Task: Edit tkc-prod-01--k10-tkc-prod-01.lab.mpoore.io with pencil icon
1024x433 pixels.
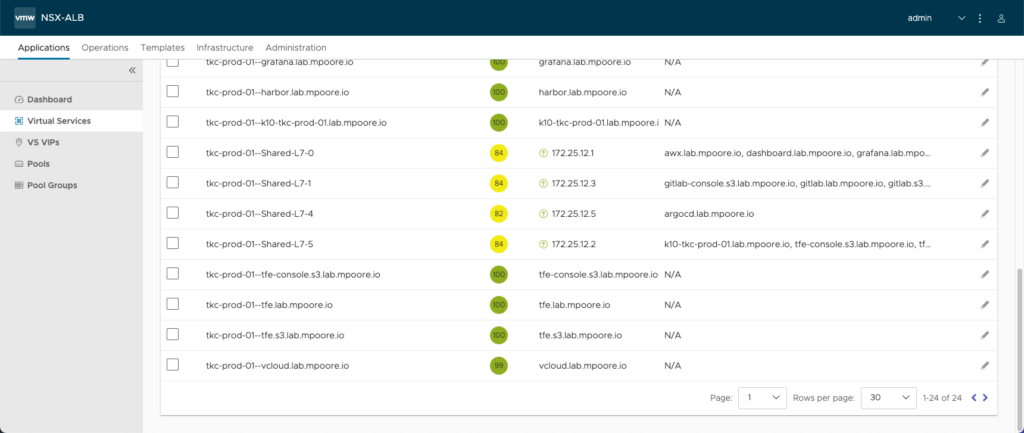Action: (x=985, y=123)
